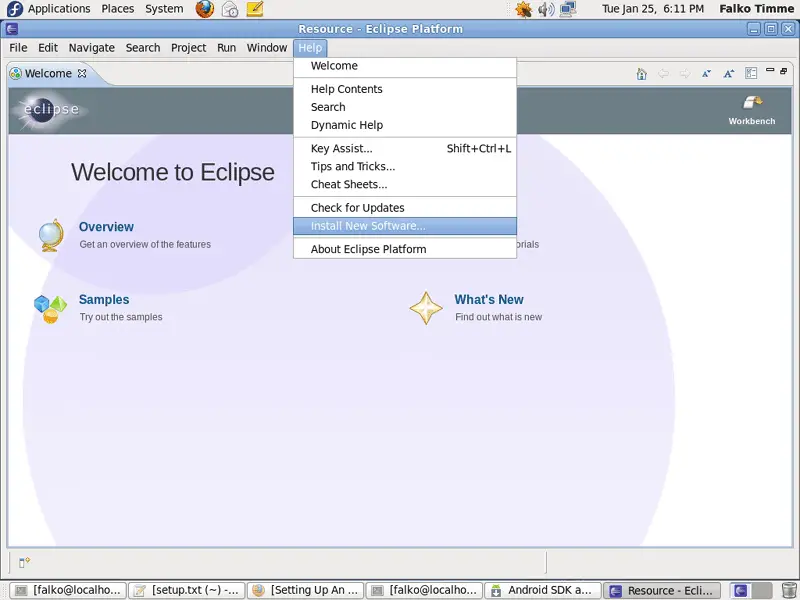Open the Search menu in the menu bar

[x=143, y=47]
